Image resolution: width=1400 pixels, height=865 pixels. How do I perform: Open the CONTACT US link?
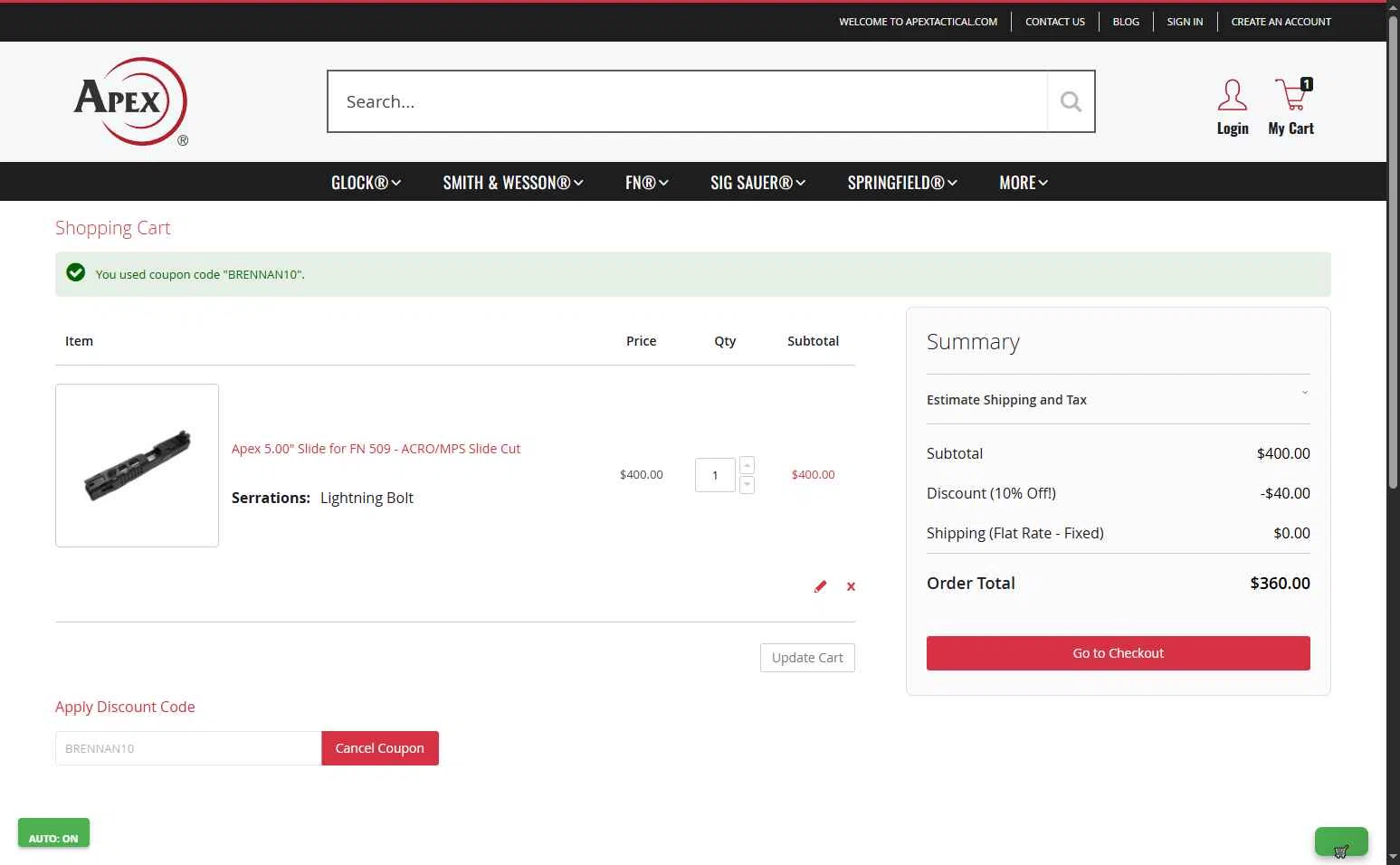(x=1055, y=22)
